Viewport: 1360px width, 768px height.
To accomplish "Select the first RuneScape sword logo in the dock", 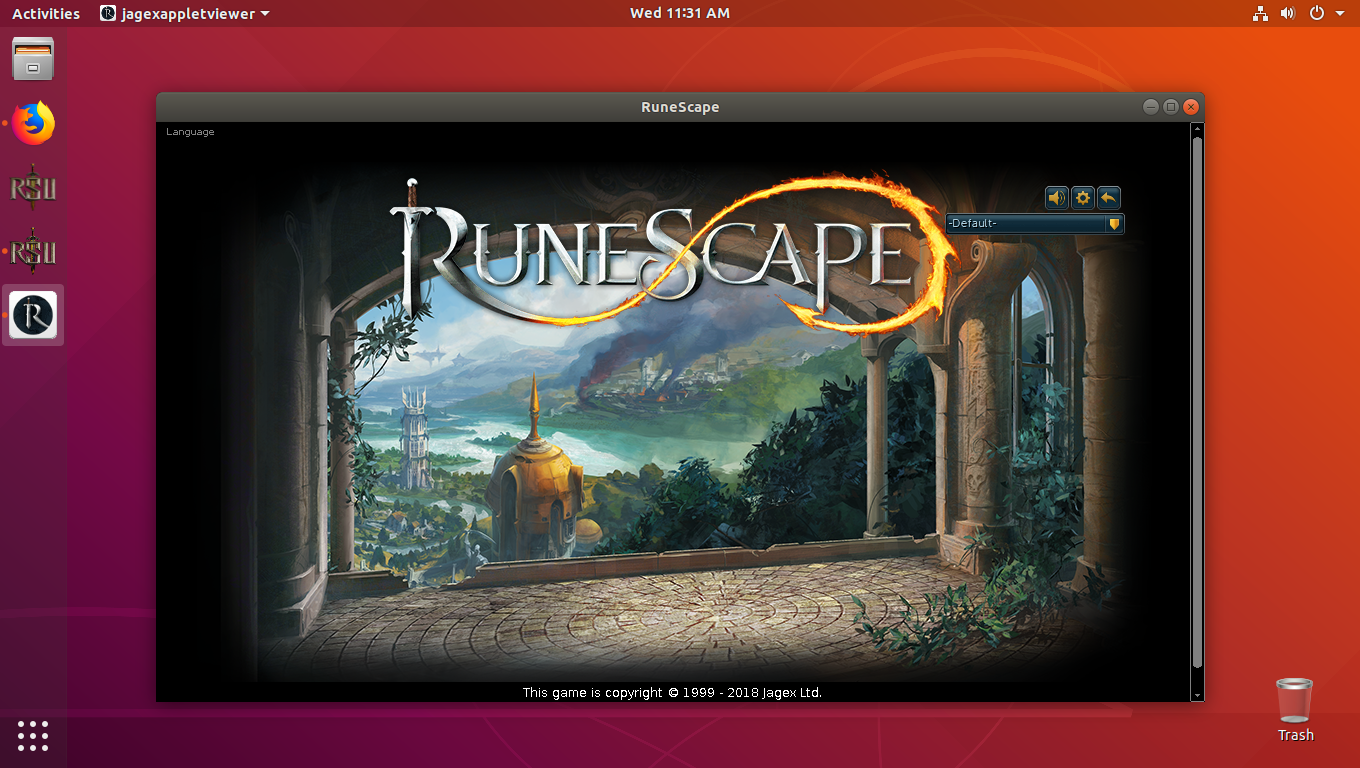I will coord(33,187).
